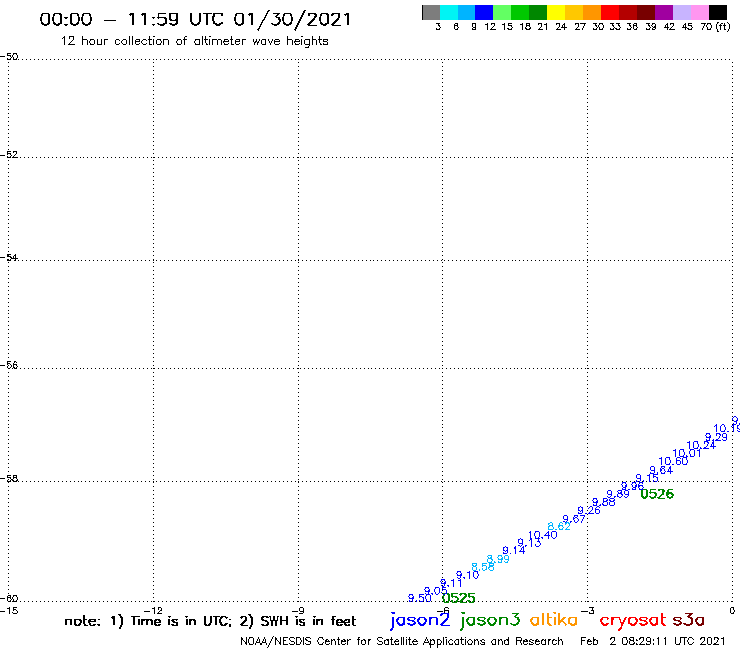This screenshot has height=650, width=740.
Task: Click the black swatch in the color scale
Action: 718,12
